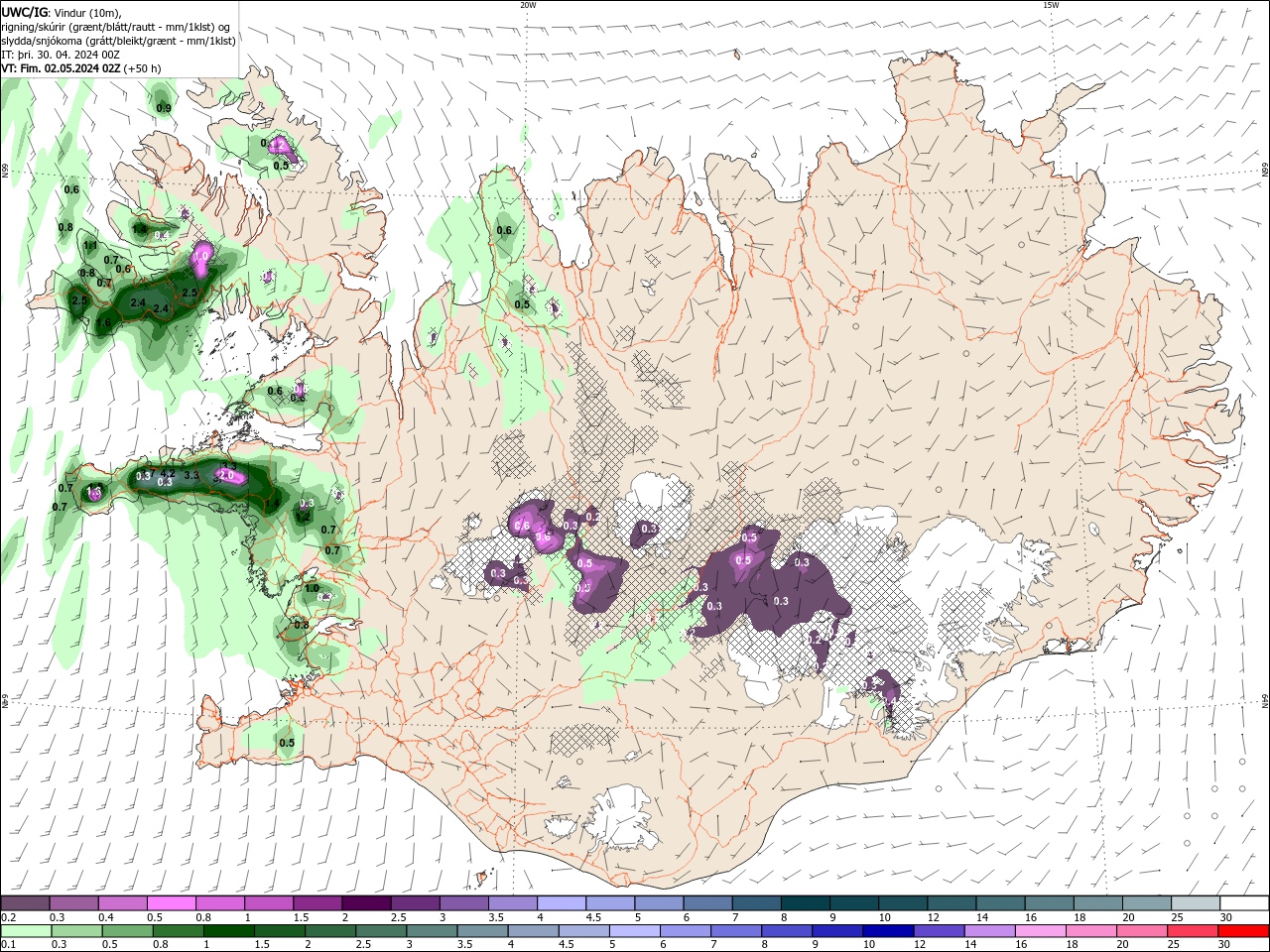This screenshot has height=952, width=1270.
Task: Pick the darkest purple 2 swatch in the upper legend row
Action: tap(366, 903)
